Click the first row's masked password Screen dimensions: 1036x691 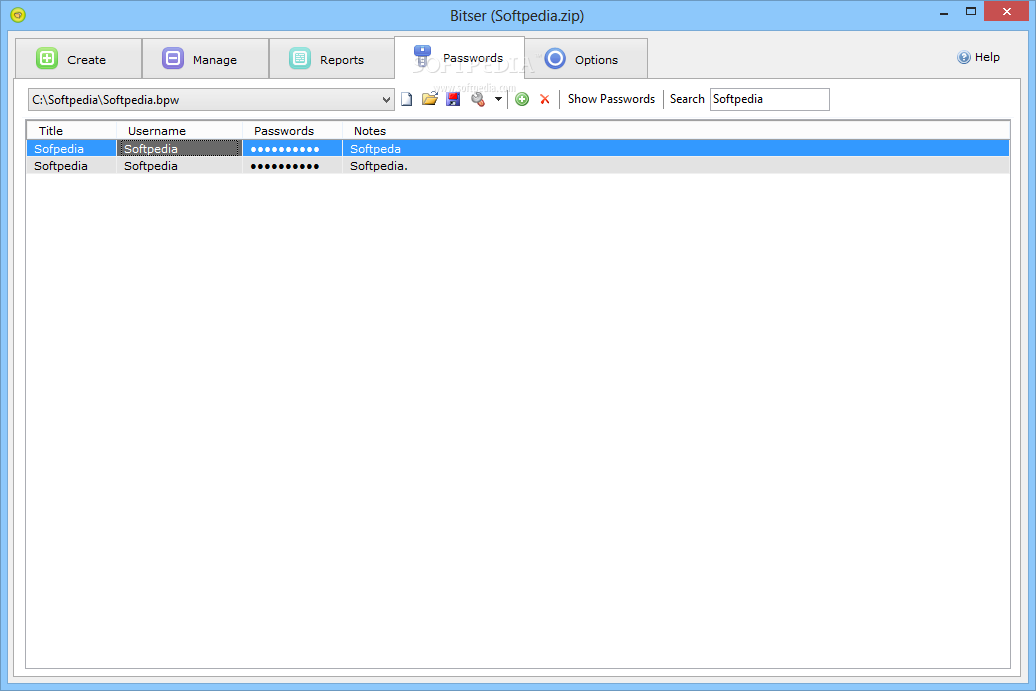pos(285,149)
